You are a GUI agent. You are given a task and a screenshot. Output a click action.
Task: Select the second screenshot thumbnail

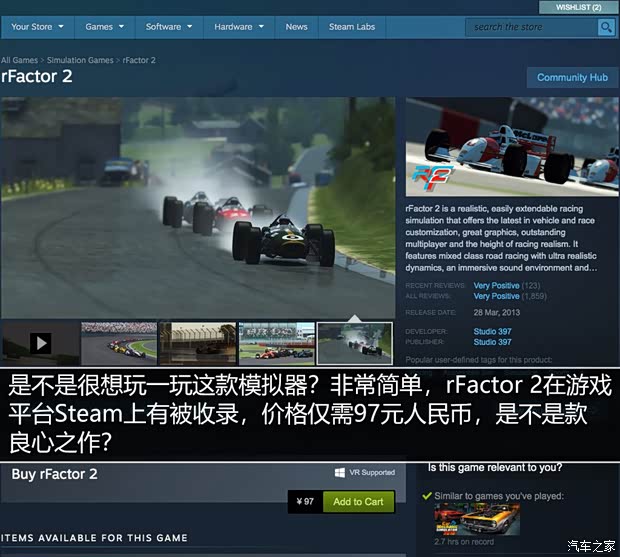118,343
